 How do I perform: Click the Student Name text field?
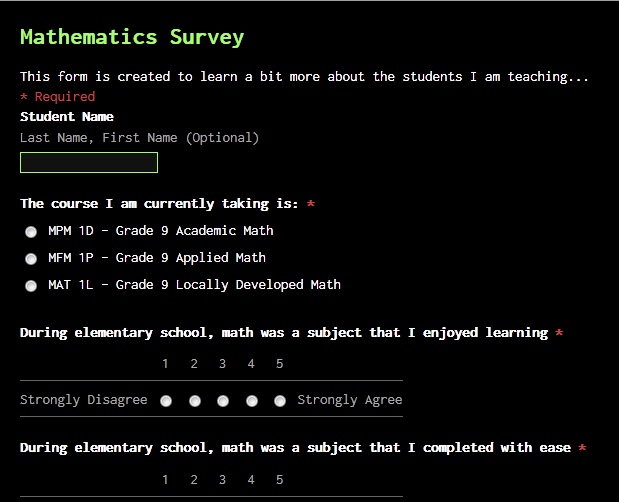point(89,162)
